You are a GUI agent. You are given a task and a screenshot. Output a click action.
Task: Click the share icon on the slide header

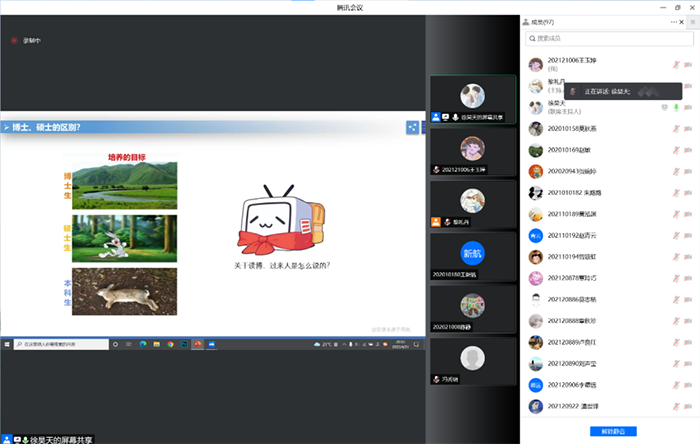coord(412,127)
